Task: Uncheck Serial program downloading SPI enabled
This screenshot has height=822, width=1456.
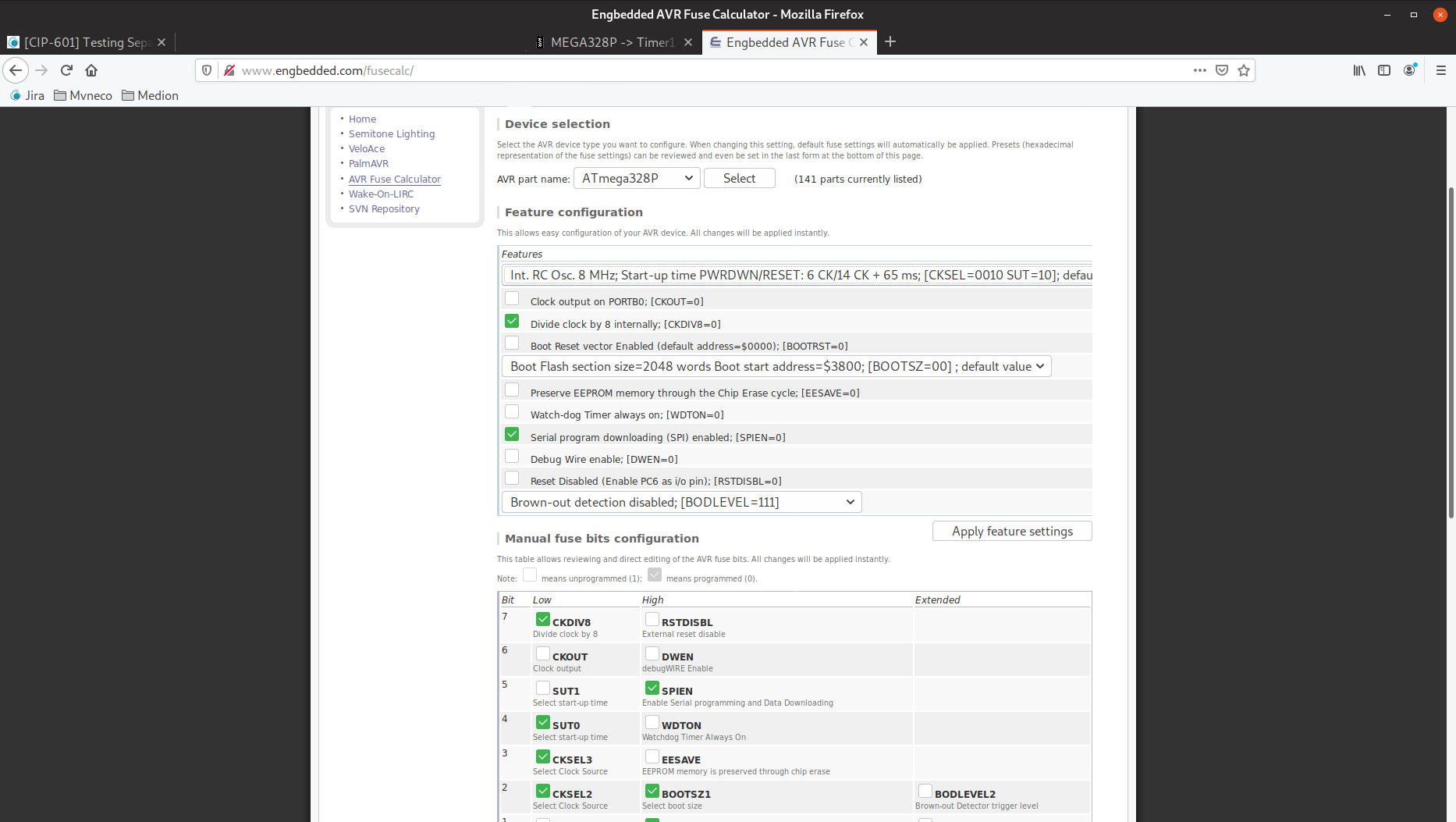Action: [512, 434]
